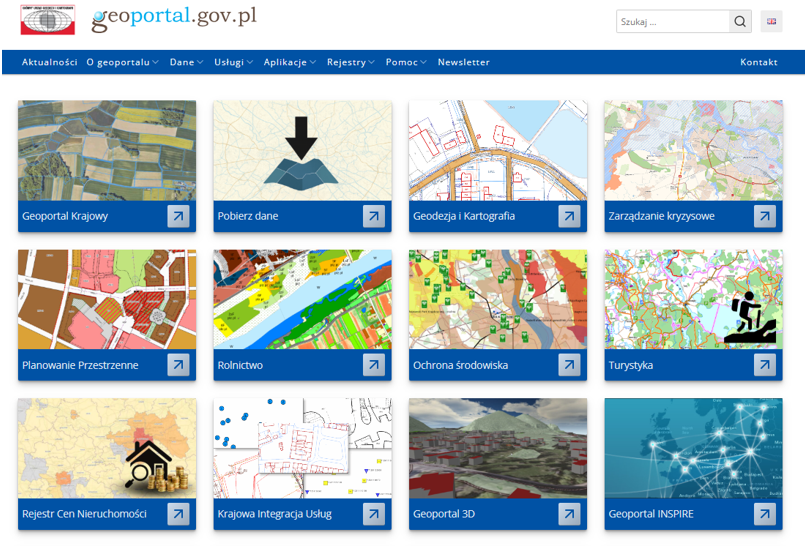The width and height of the screenshot is (807, 550).
Task: Follow the Turystyka link text
Action: (x=631, y=365)
